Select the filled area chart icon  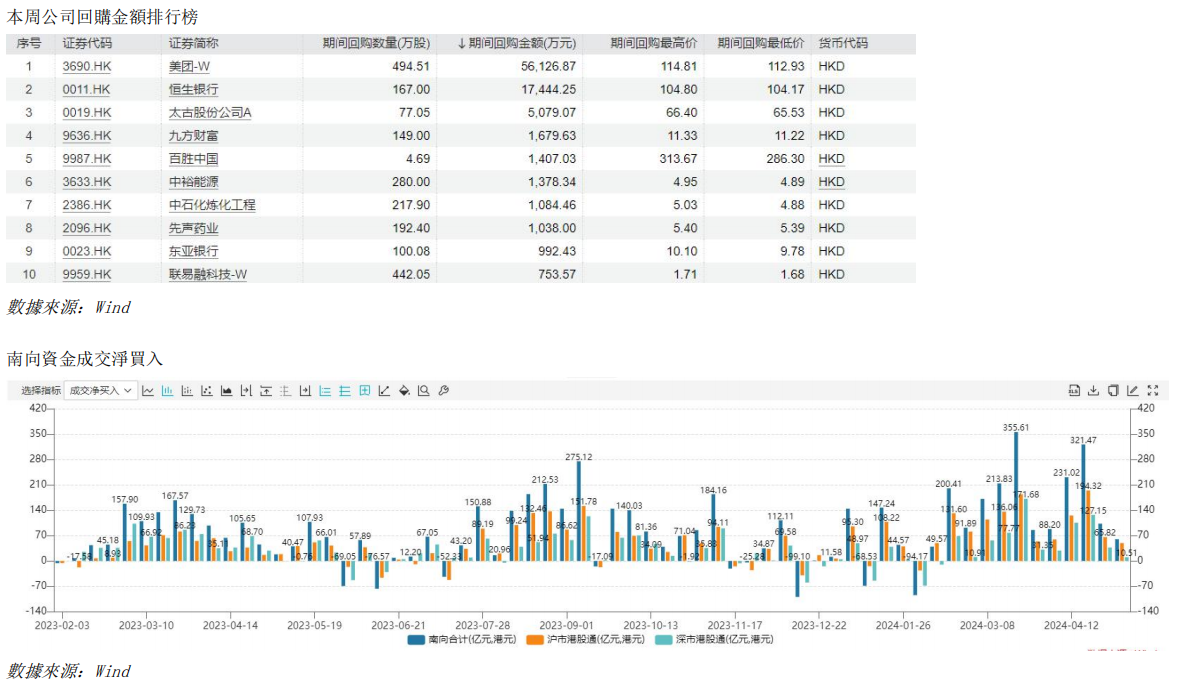coord(226,391)
